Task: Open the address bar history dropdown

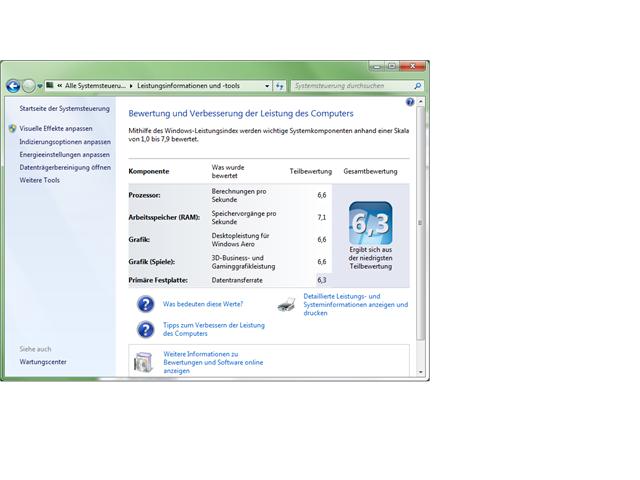Action: click(x=267, y=86)
